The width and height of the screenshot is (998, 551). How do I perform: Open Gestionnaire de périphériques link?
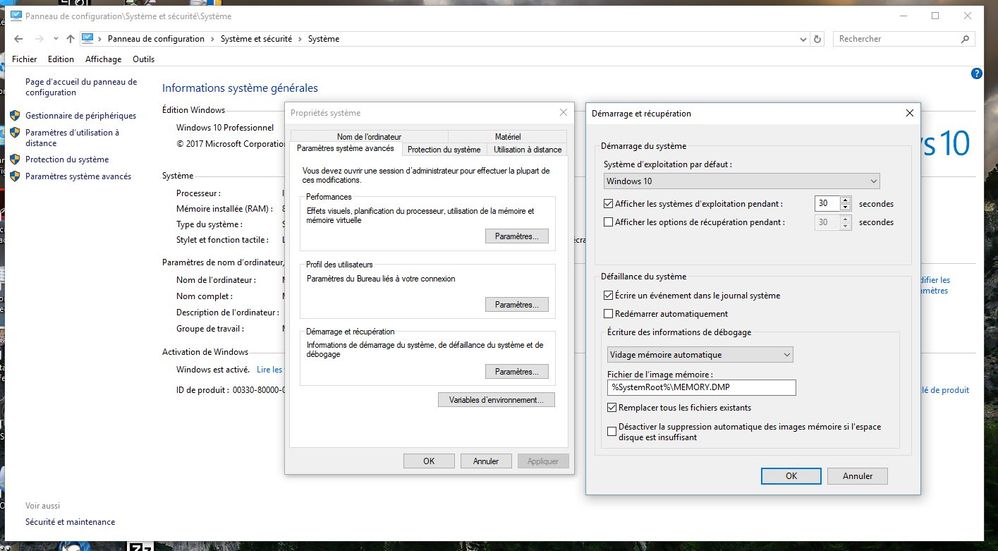point(81,116)
